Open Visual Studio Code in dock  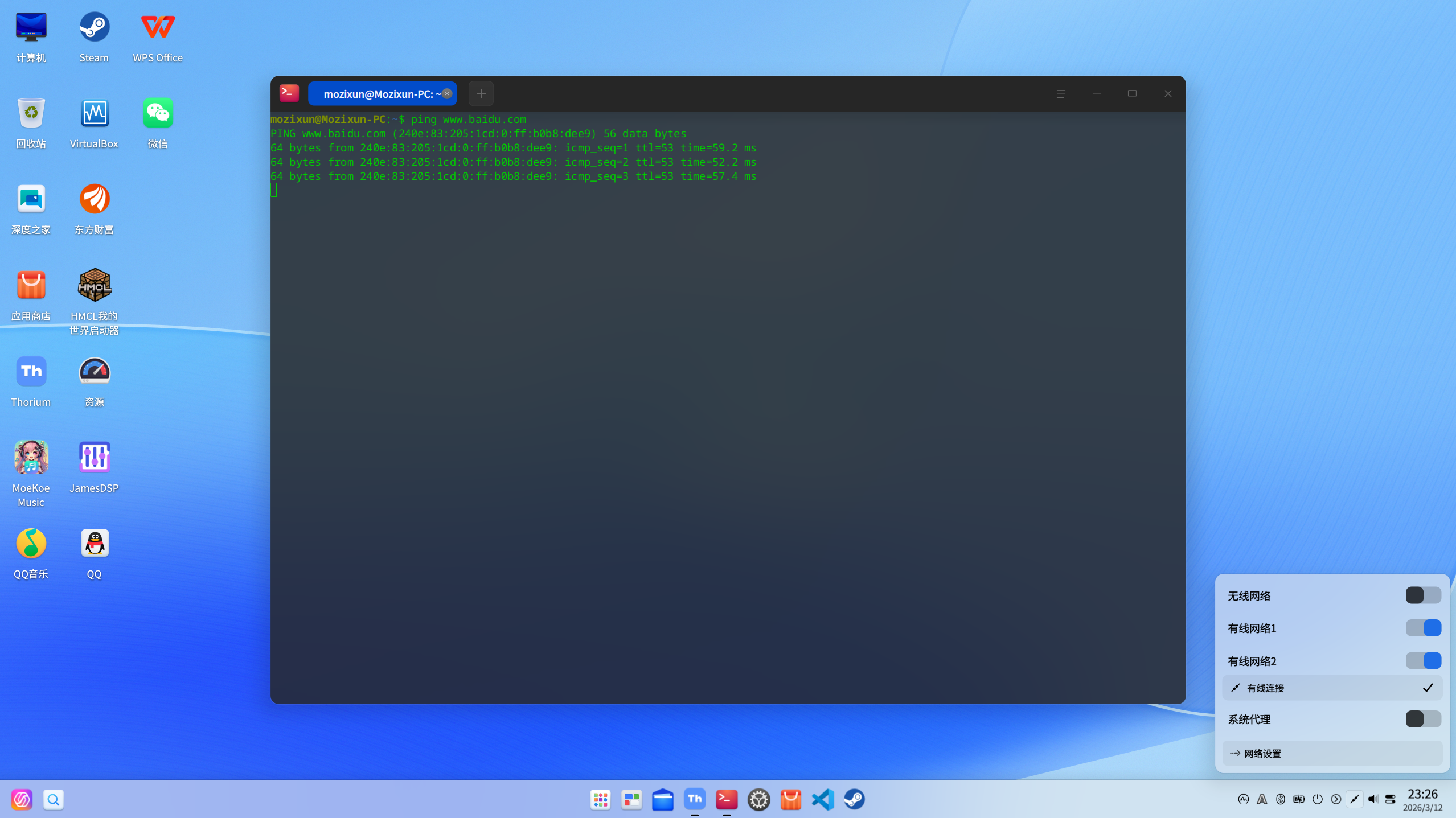[823, 799]
